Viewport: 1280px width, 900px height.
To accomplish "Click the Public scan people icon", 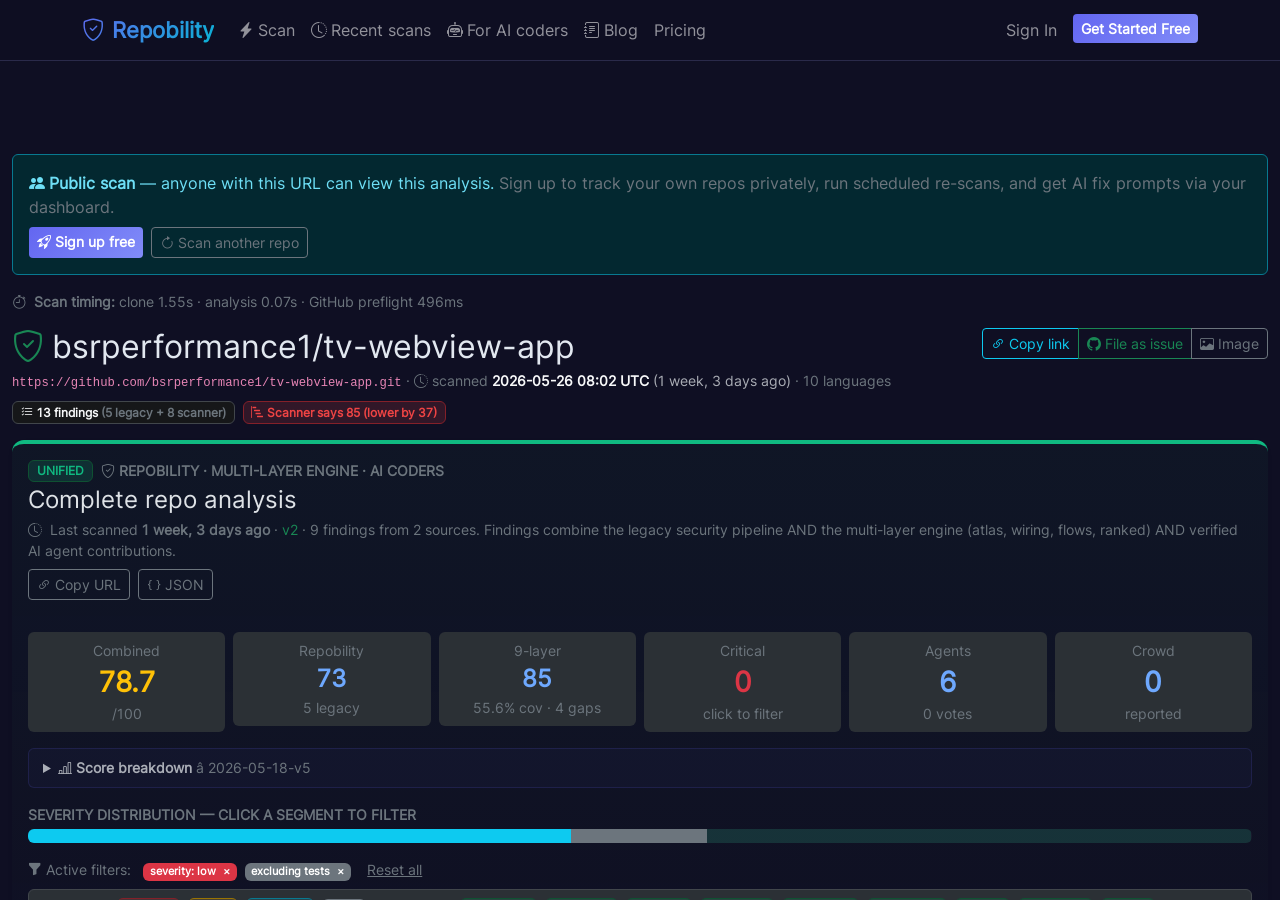I will coord(37,183).
